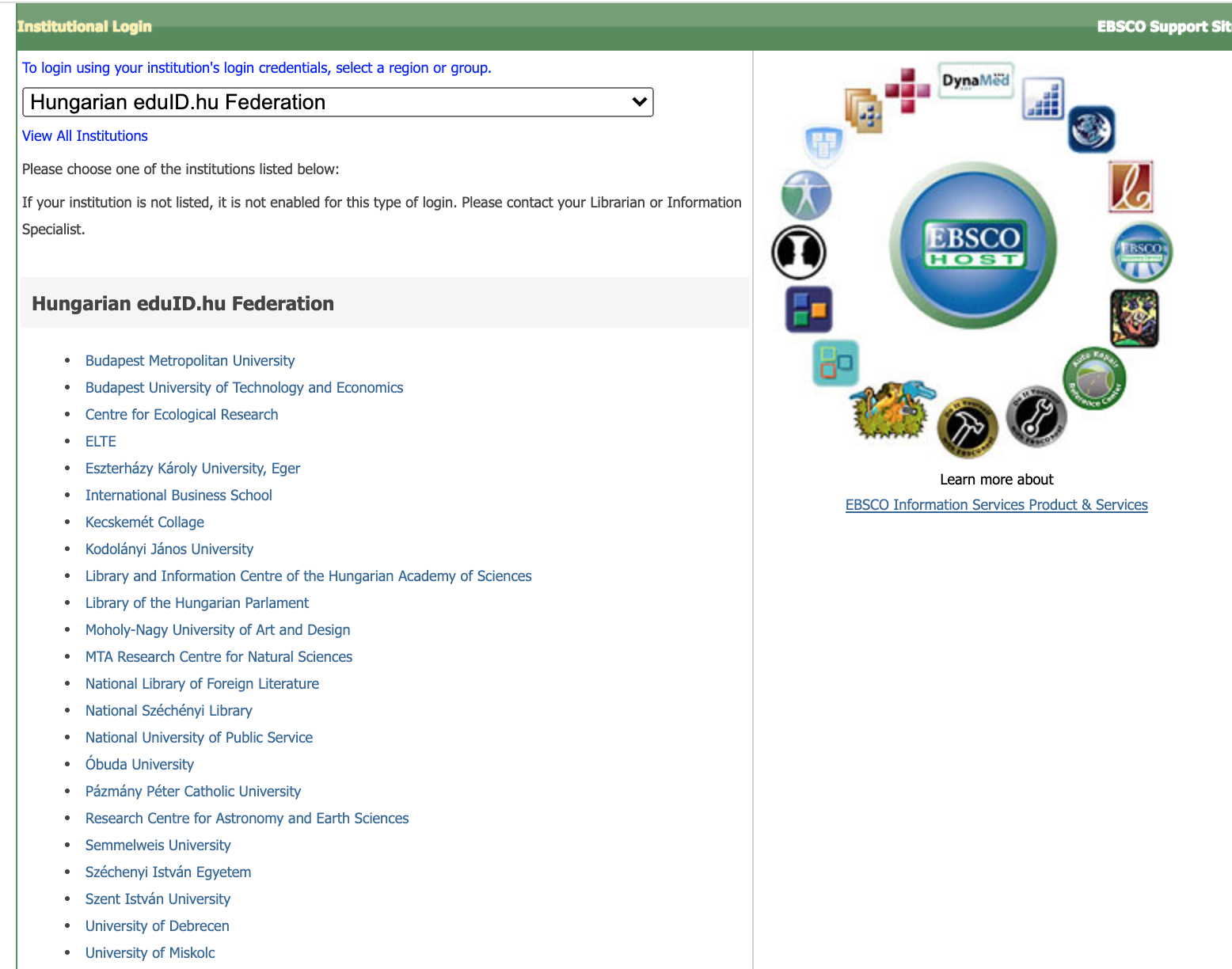Viewport: 1232px width, 969px height.
Task: Click the red cursive letter L icon
Action: (1131, 187)
